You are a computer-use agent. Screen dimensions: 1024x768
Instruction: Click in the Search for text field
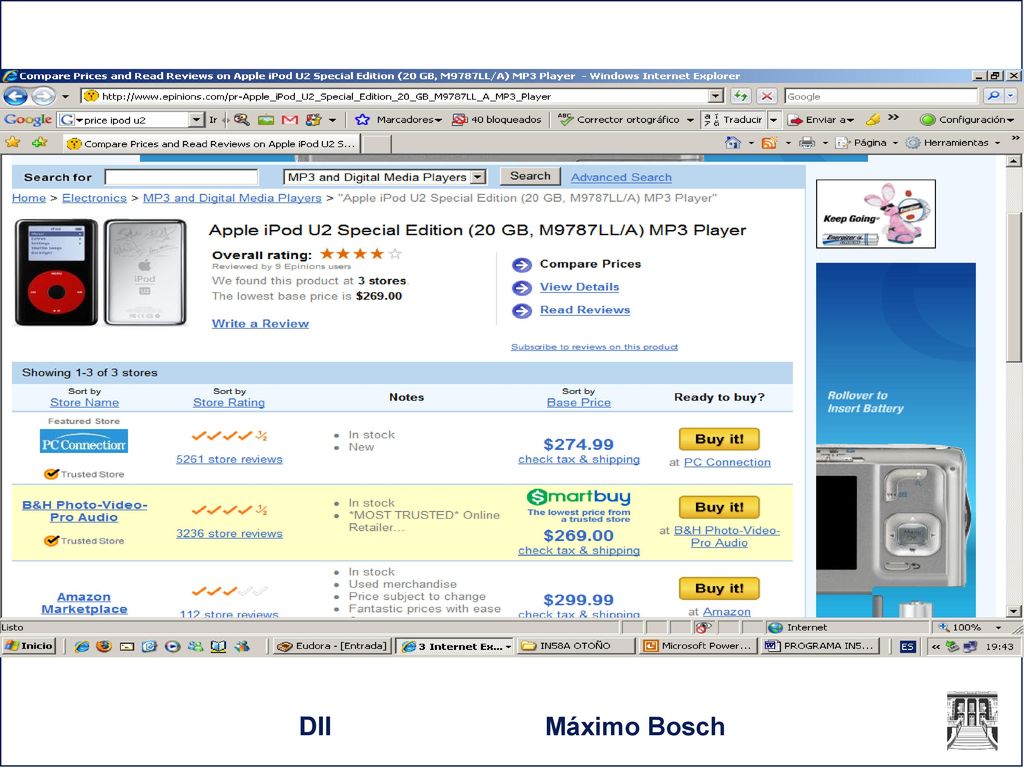182,177
